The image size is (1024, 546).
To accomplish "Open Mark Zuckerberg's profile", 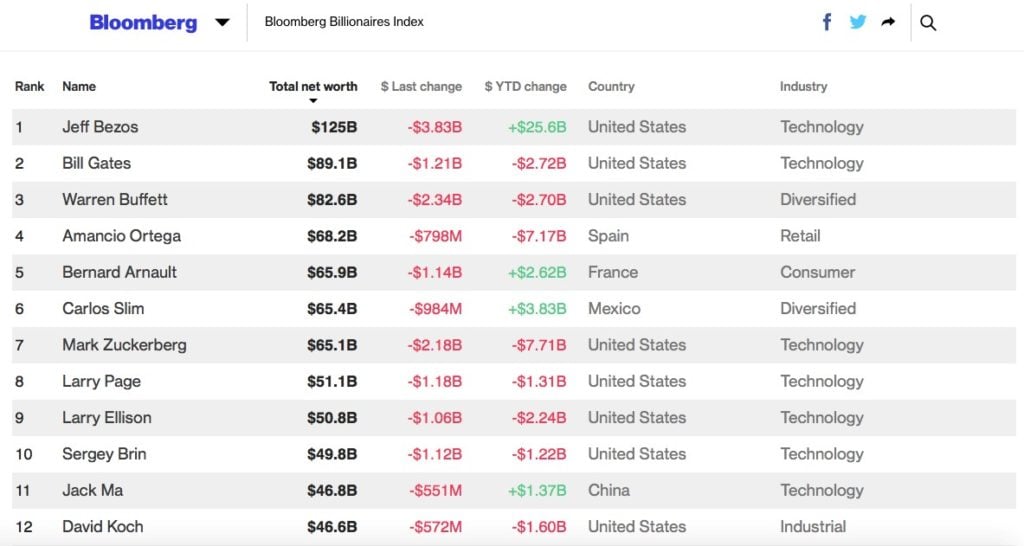I will click(x=124, y=345).
